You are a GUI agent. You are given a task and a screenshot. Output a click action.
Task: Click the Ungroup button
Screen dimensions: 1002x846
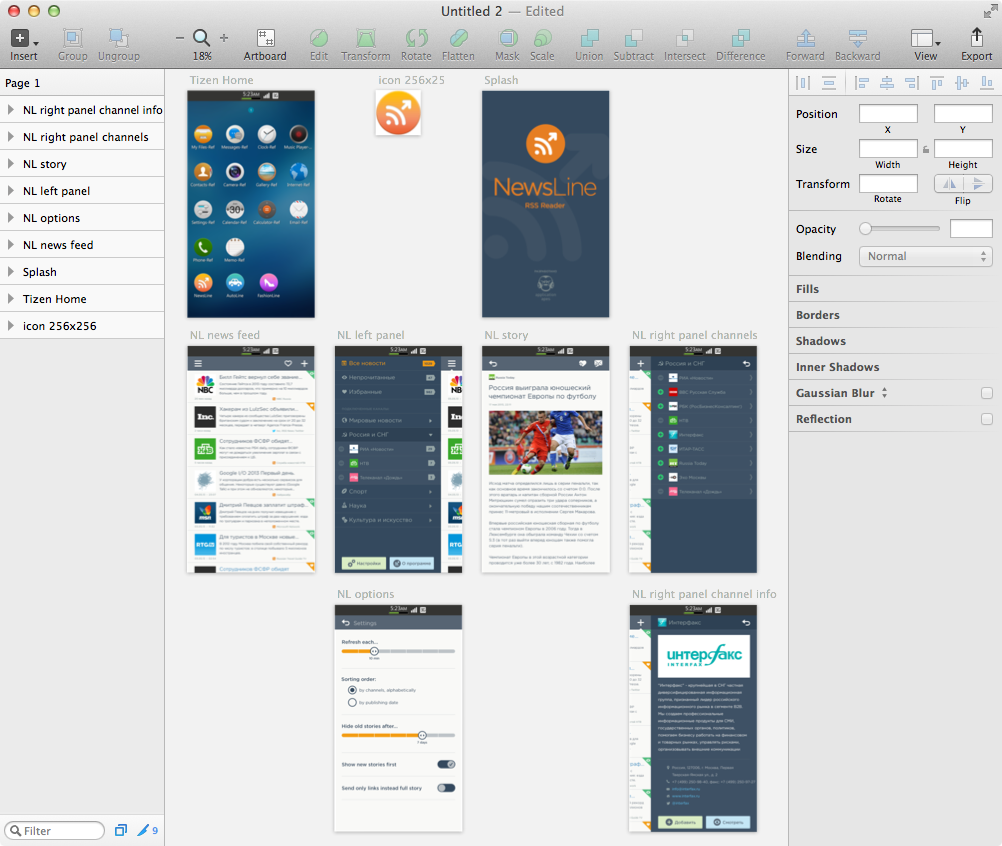118,40
